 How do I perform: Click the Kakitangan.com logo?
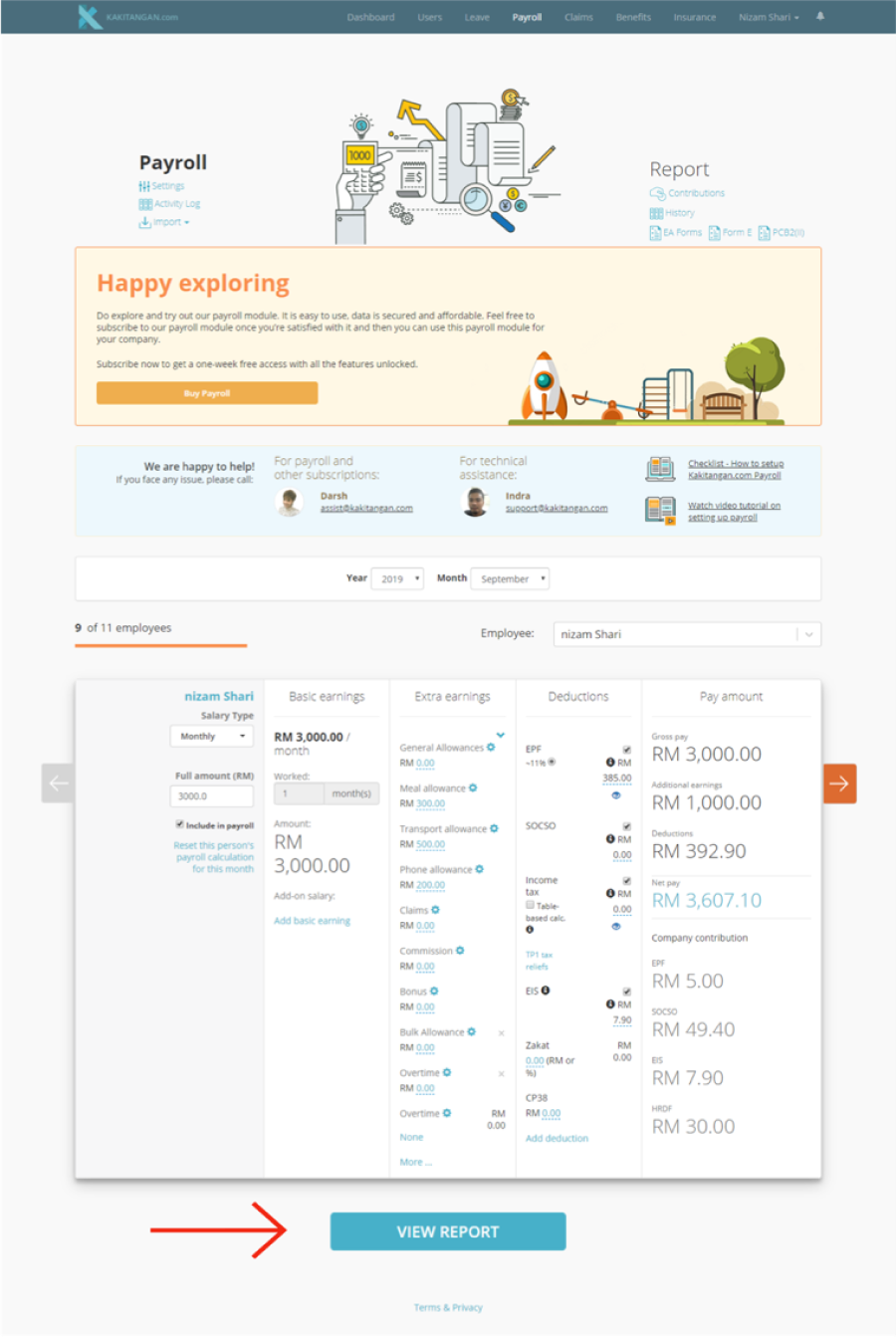click(x=128, y=17)
